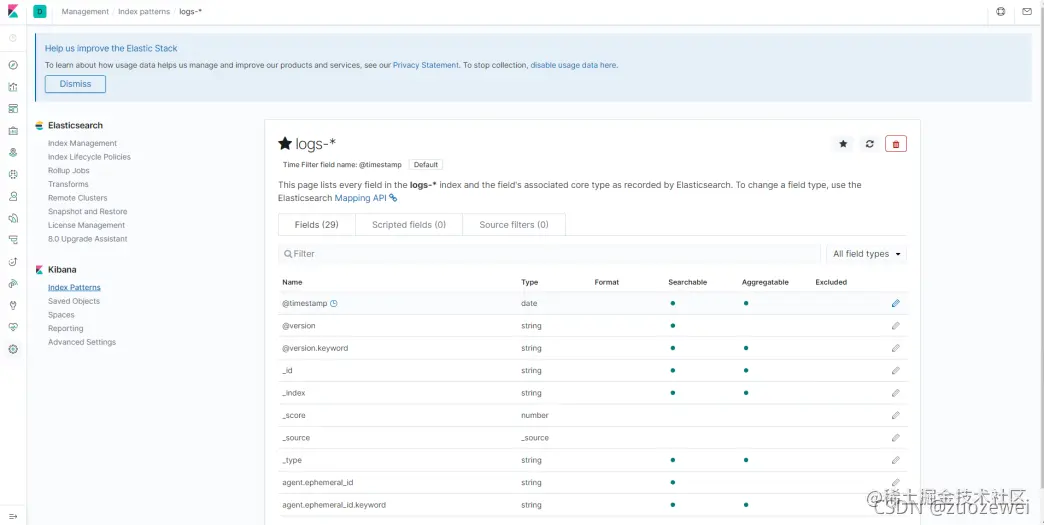Image resolution: width=1044 pixels, height=525 pixels.
Task: Open Metrics from the side navigation
Action: coord(13,196)
